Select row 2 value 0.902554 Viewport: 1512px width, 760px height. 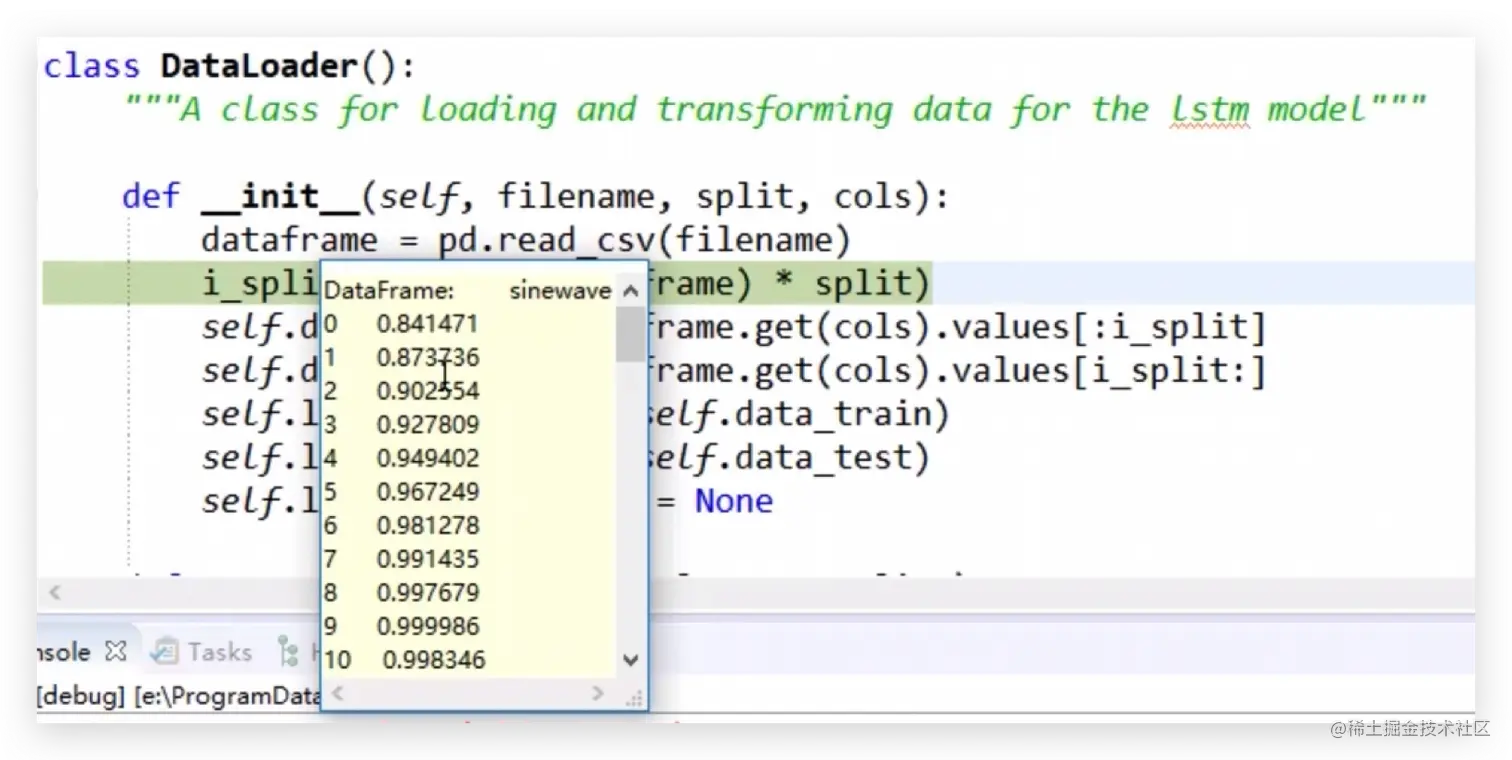[427, 391]
